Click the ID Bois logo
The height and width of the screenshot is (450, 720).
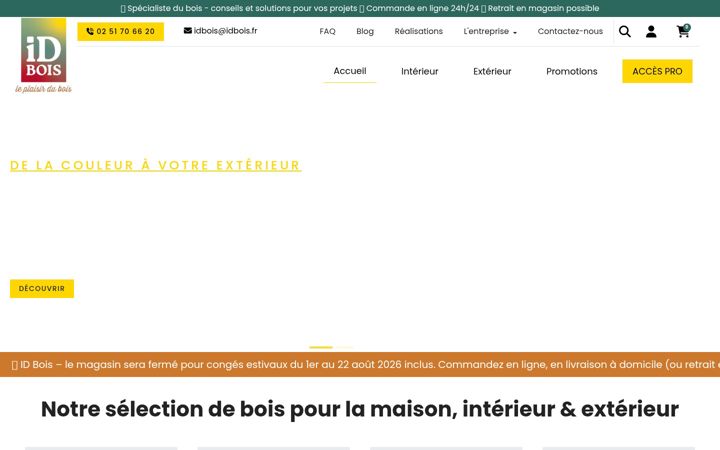tap(44, 56)
